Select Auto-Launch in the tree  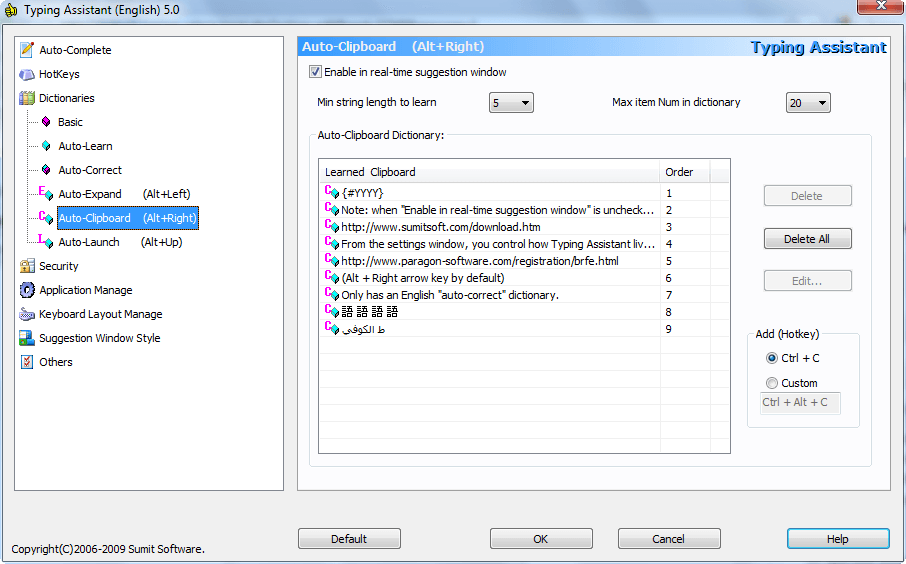[x=89, y=242]
